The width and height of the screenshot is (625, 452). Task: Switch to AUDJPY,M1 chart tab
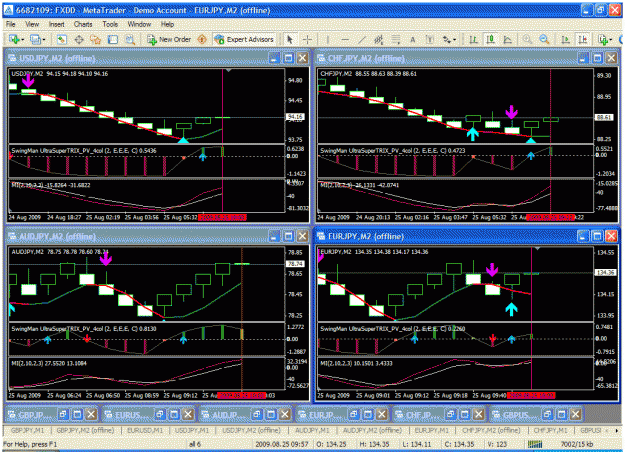coord(312,430)
